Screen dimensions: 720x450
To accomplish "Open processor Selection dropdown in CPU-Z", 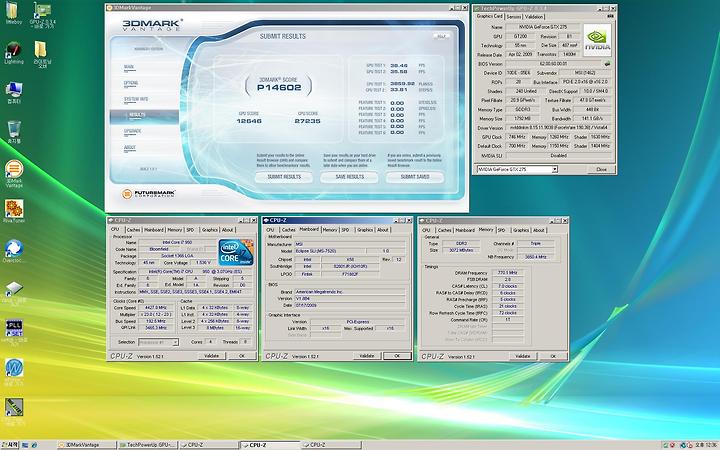I will (x=174, y=342).
